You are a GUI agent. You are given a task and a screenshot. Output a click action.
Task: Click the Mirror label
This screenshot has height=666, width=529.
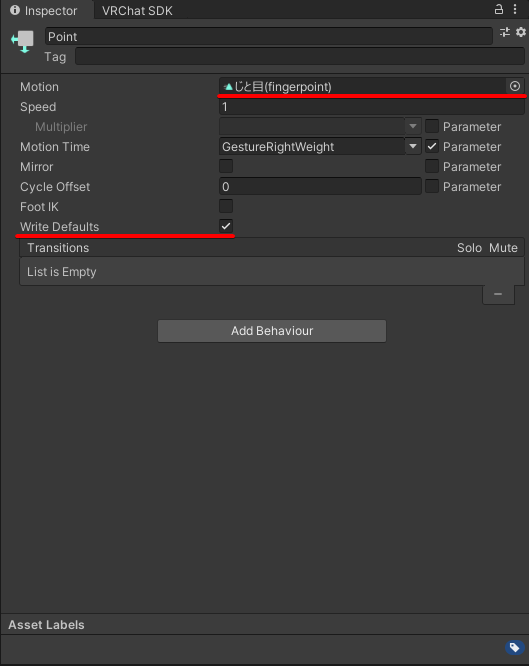(x=37, y=166)
